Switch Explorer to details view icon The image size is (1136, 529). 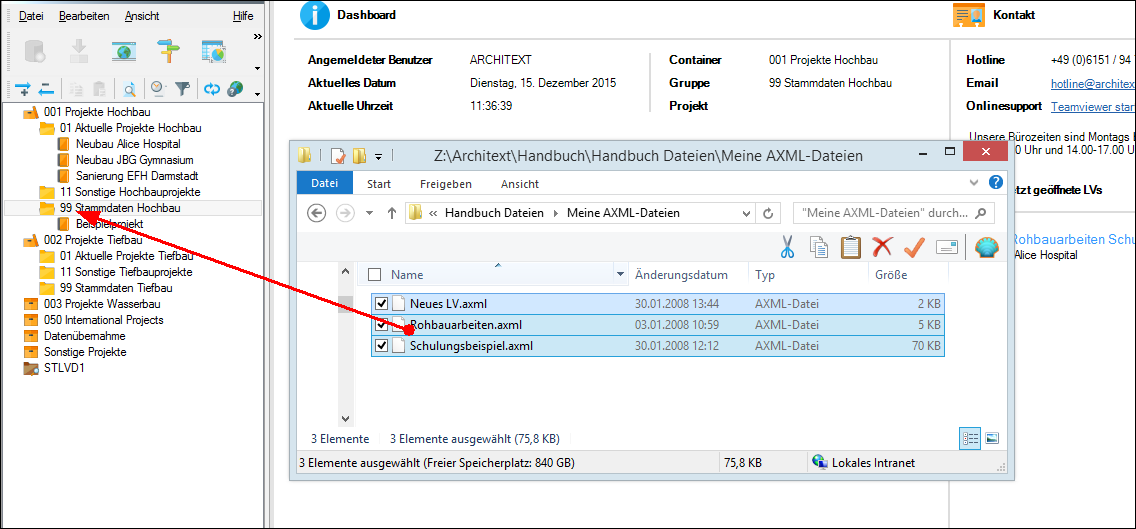pyautogui.click(x=969, y=438)
